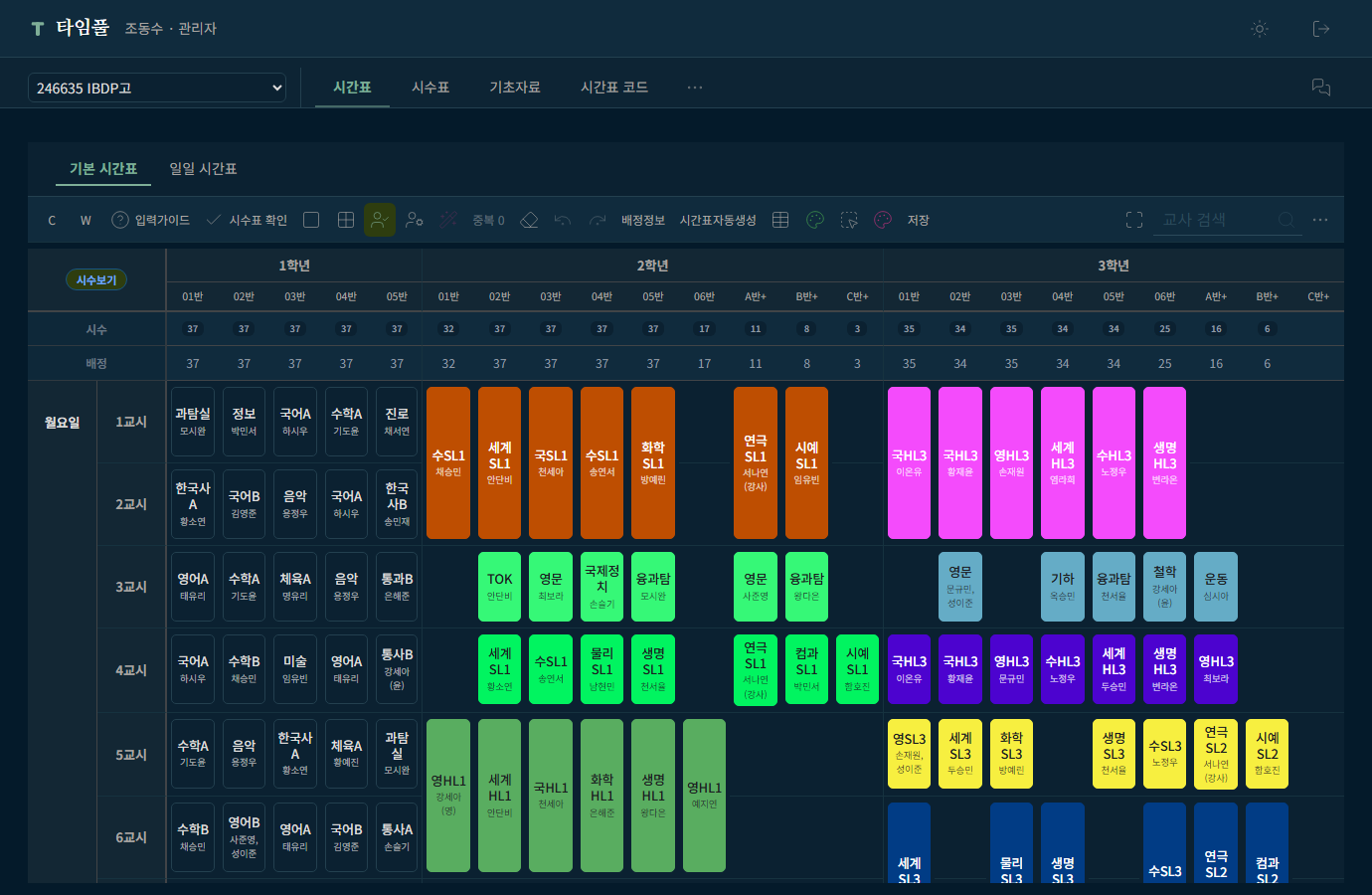The image size is (1372, 895).
Task: Click the pink palette icon
Action: click(x=883, y=220)
